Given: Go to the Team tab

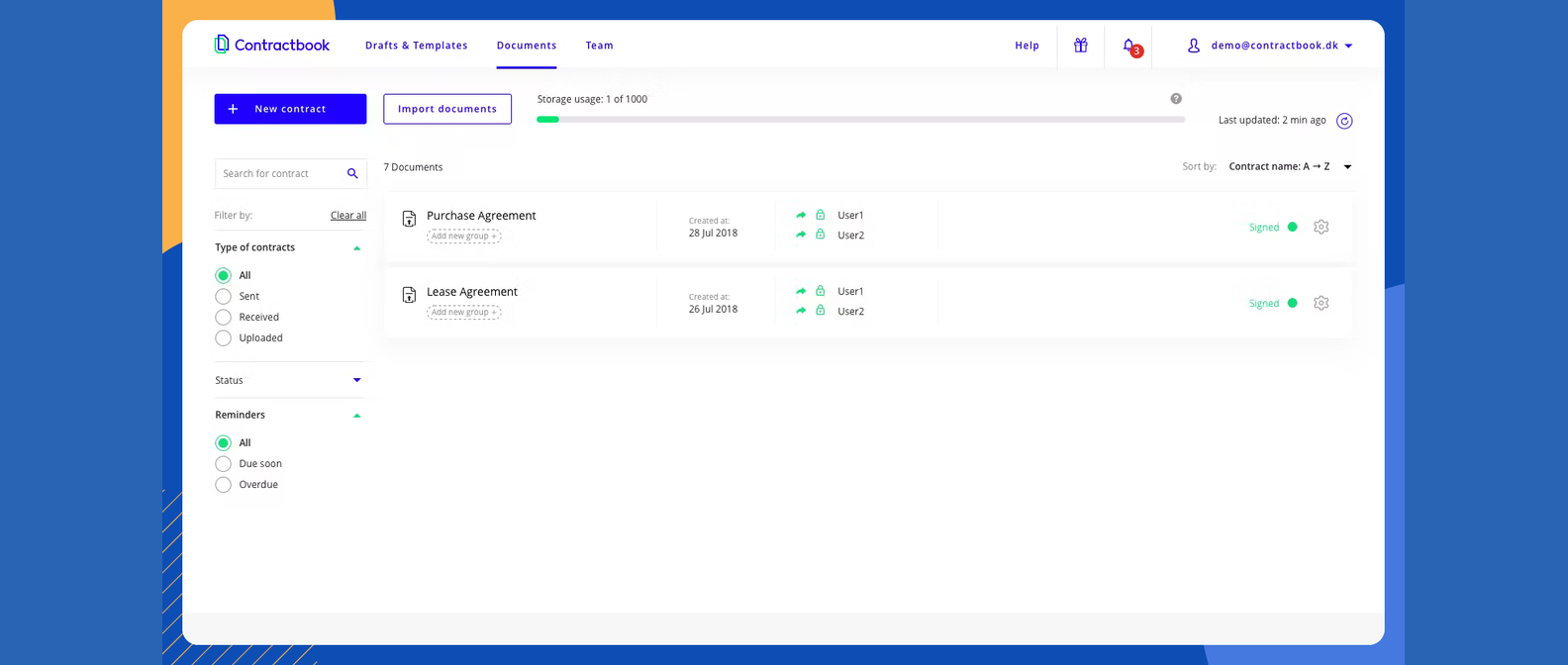Looking at the screenshot, I should 599,46.
